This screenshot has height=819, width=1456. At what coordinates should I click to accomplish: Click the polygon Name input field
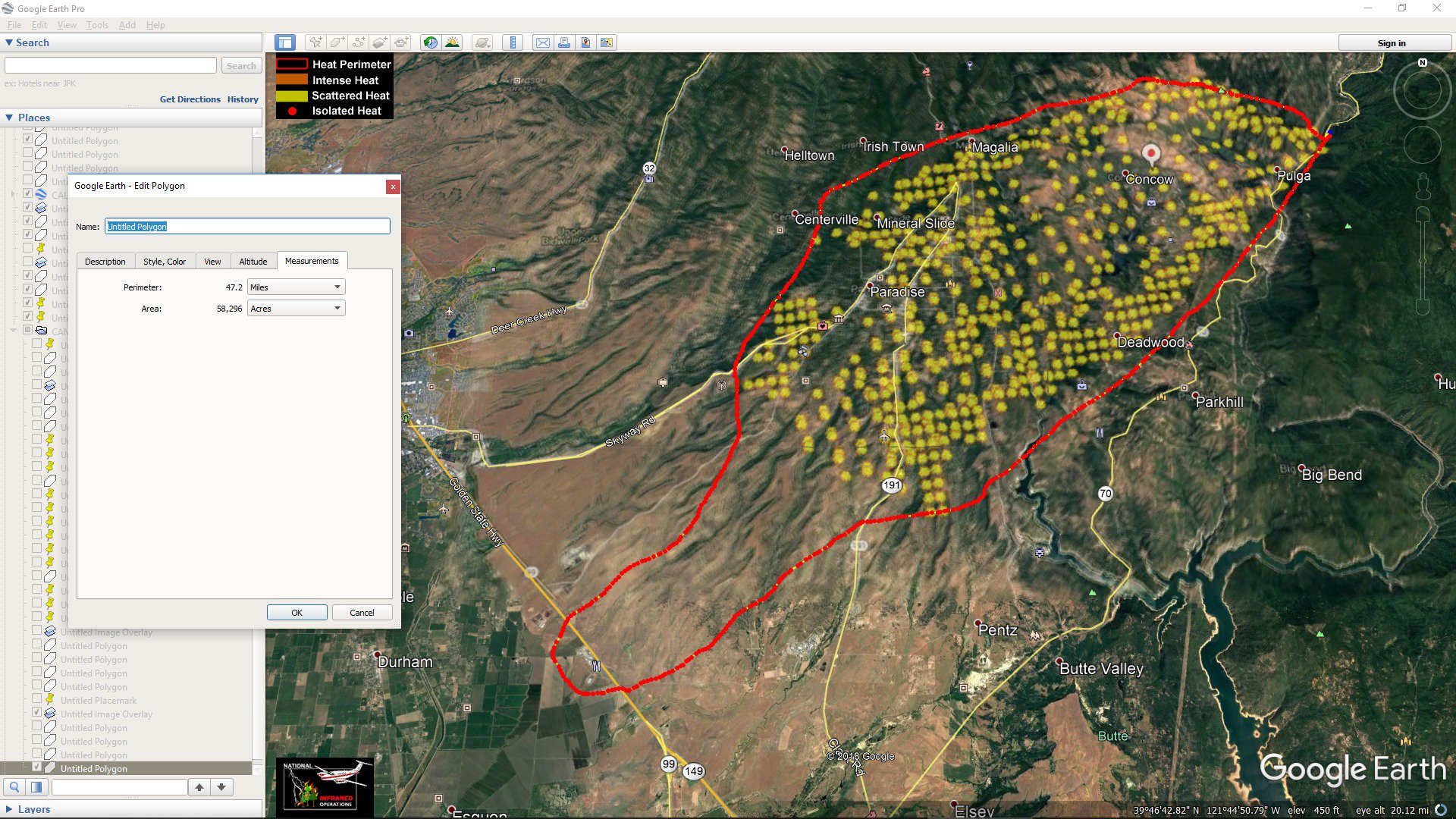(247, 226)
